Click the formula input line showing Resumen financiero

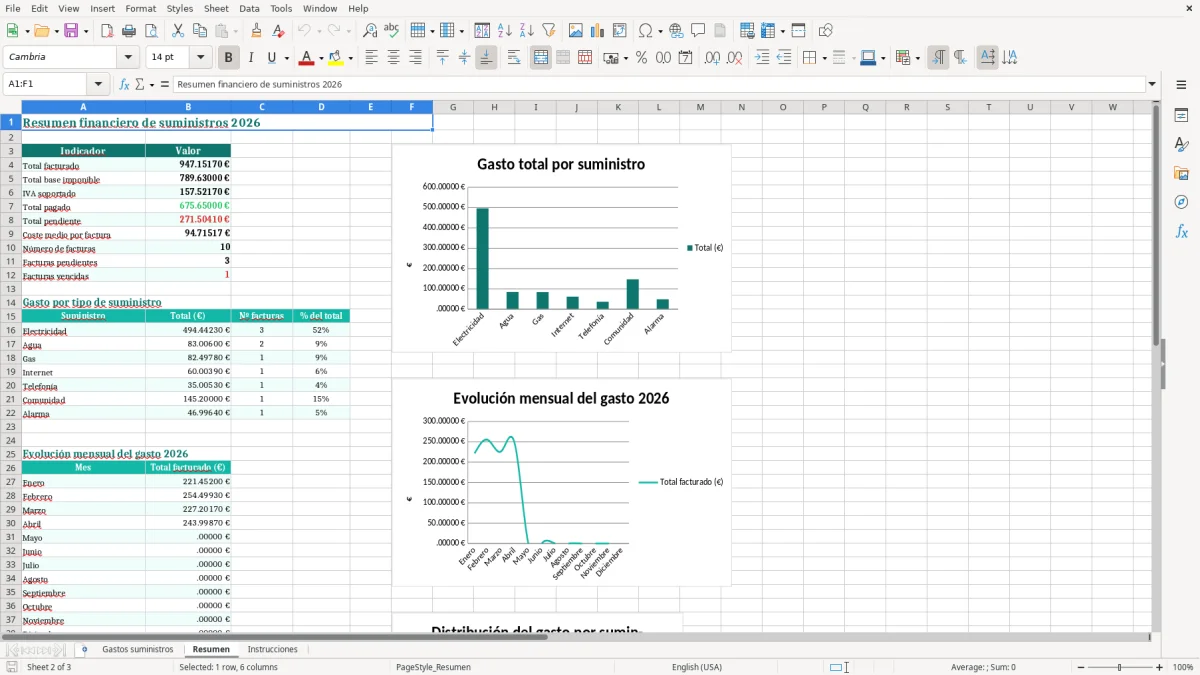(x=659, y=85)
